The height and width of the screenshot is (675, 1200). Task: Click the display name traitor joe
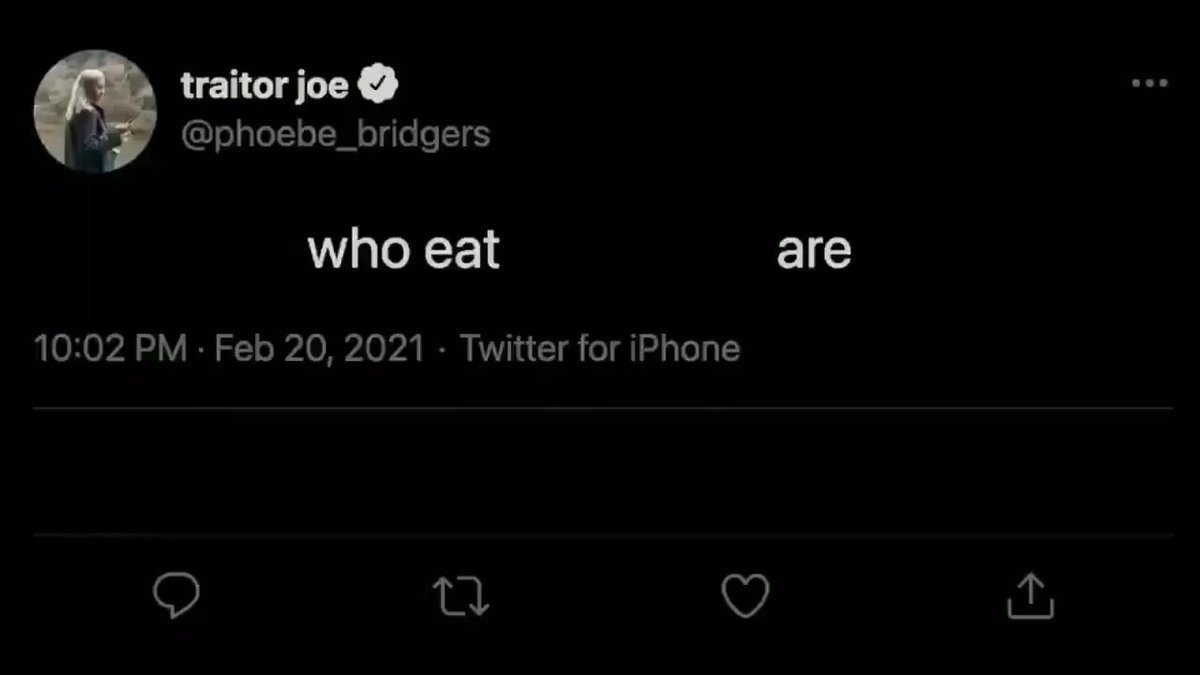(264, 87)
